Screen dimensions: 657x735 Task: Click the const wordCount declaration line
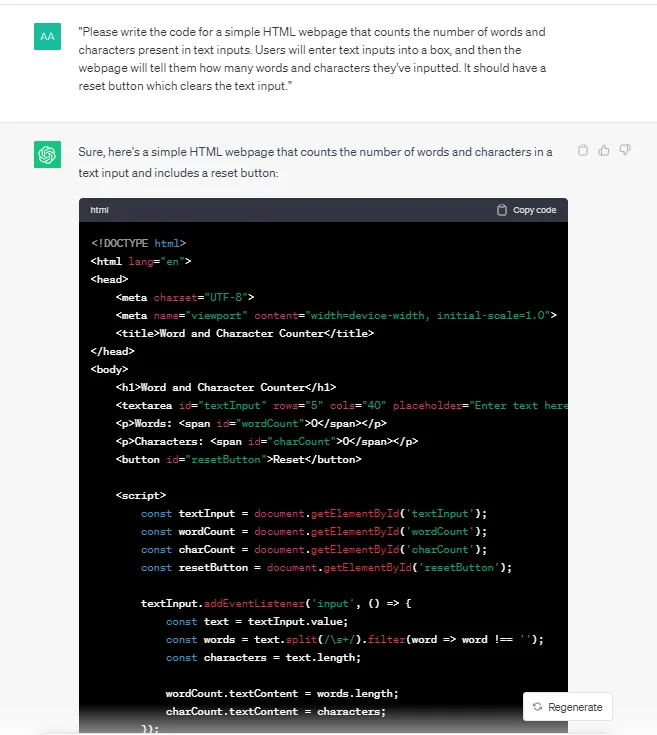pos(314,532)
